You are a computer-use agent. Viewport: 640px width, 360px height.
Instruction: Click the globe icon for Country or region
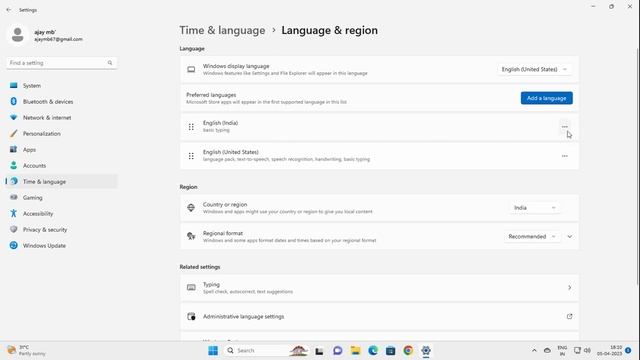point(191,208)
